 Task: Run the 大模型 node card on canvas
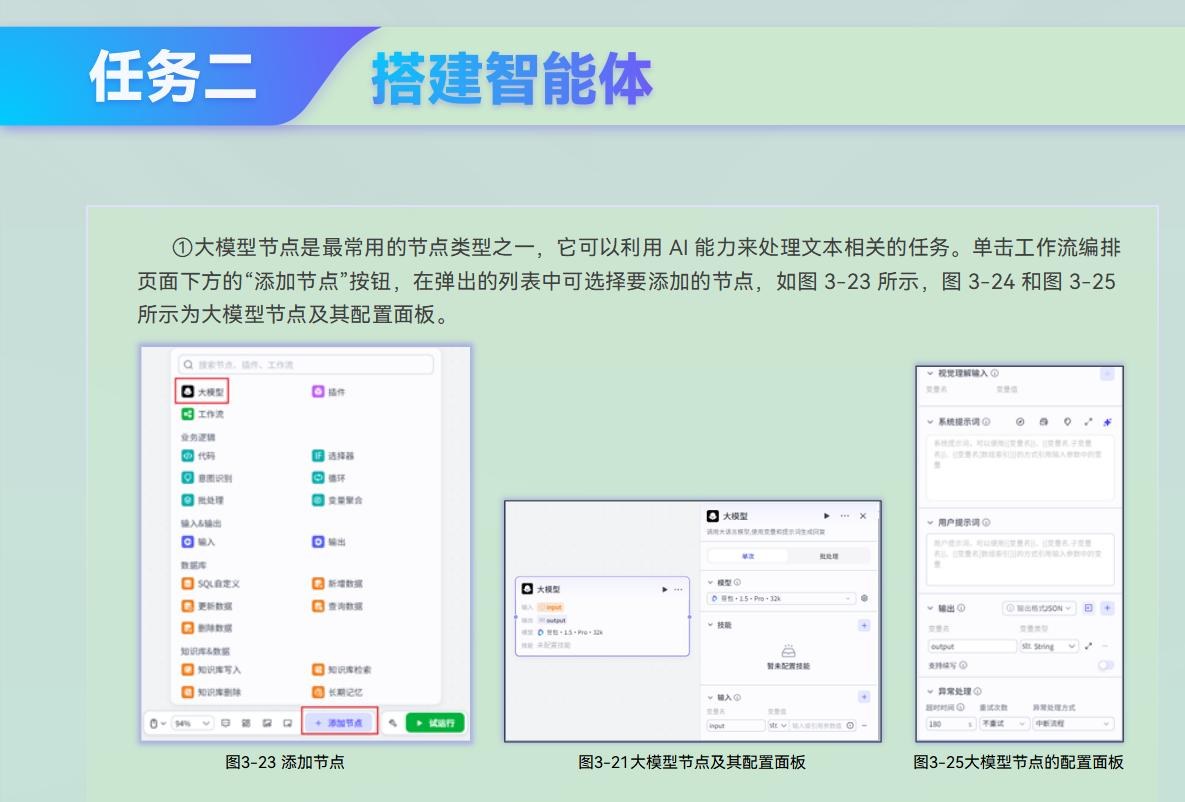click(x=665, y=590)
